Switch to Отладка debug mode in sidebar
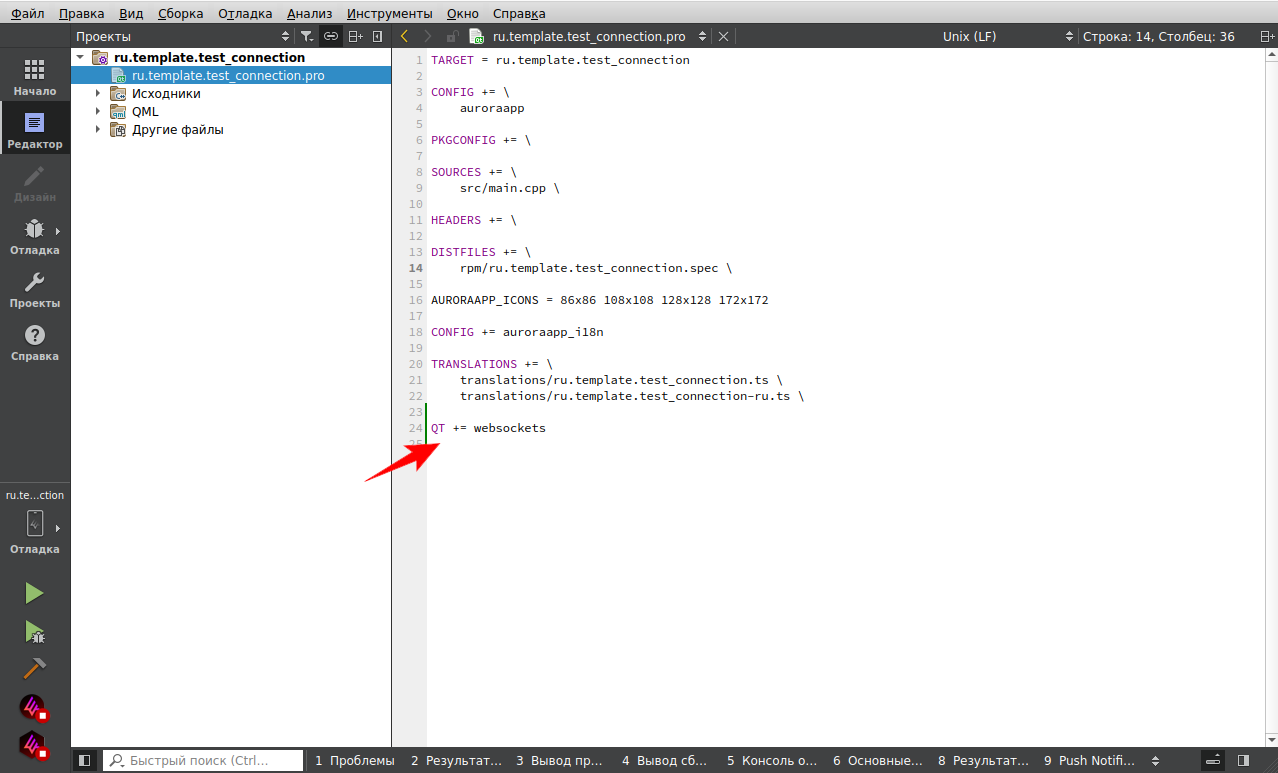Viewport: 1278px width, 773px height. (x=34, y=236)
